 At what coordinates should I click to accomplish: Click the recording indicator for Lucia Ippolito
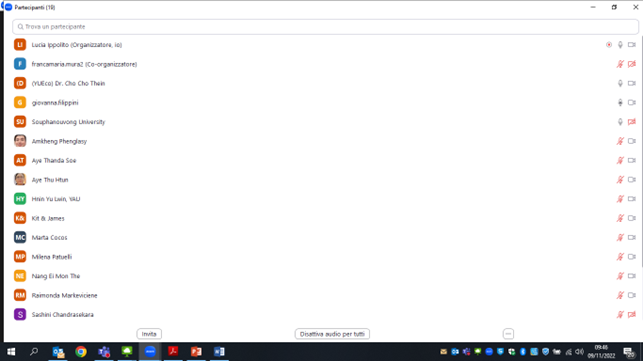pyautogui.click(x=609, y=45)
